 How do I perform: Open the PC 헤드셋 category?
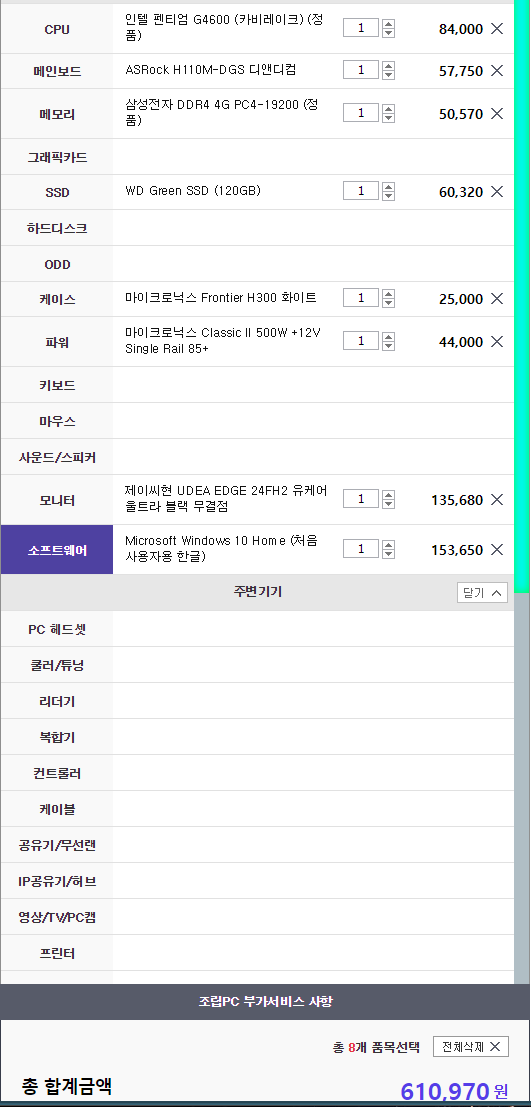[x=57, y=629]
